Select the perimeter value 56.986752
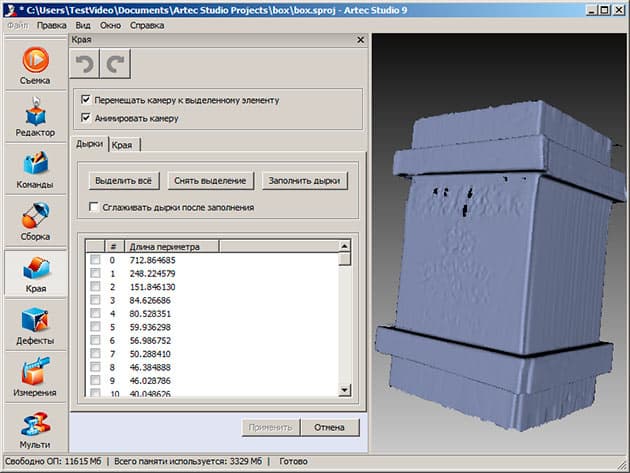This screenshot has height=473, width=630. [150, 340]
